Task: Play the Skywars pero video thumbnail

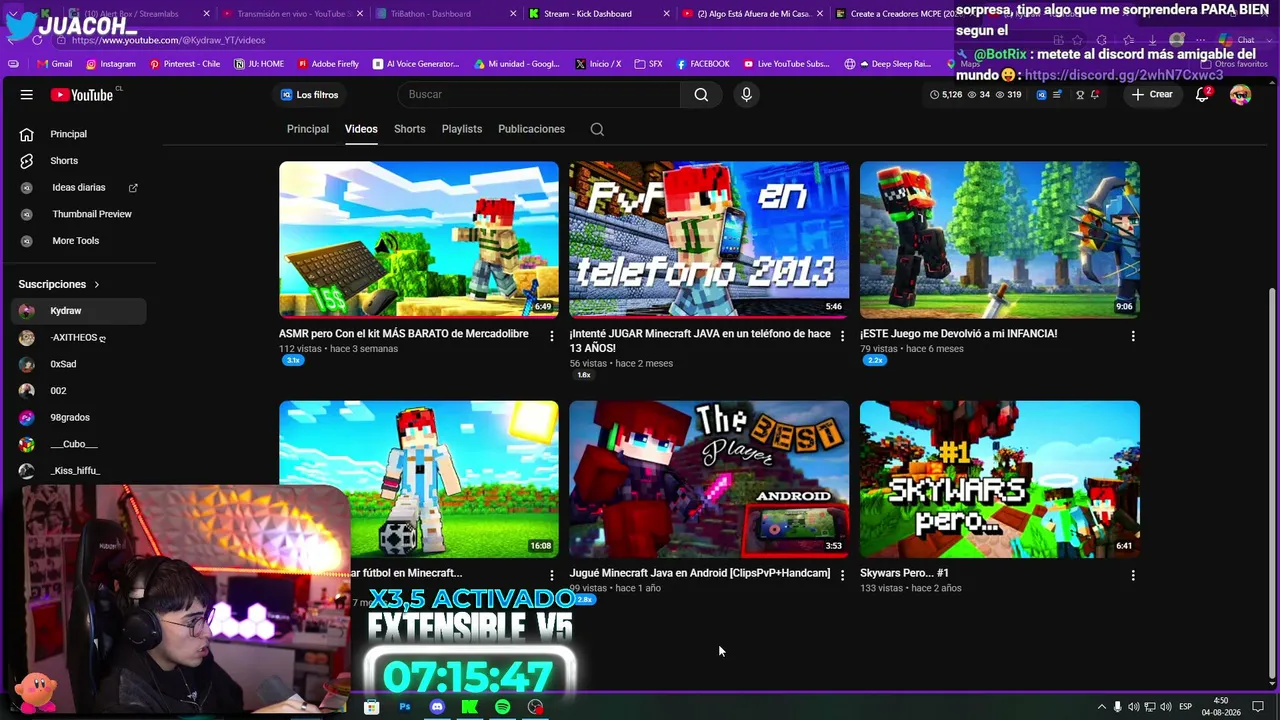Action: click(1000, 479)
